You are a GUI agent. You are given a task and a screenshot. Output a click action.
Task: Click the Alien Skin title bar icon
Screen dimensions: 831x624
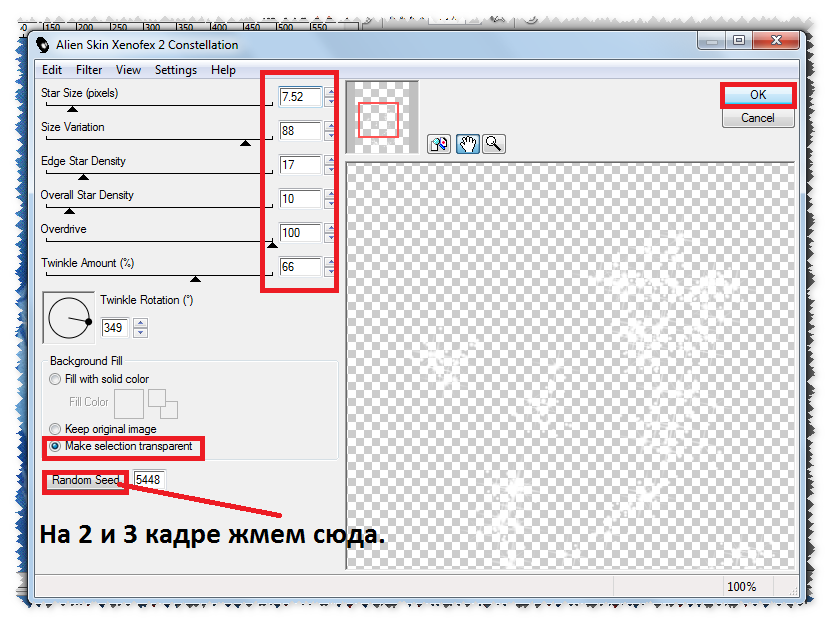coord(43,45)
